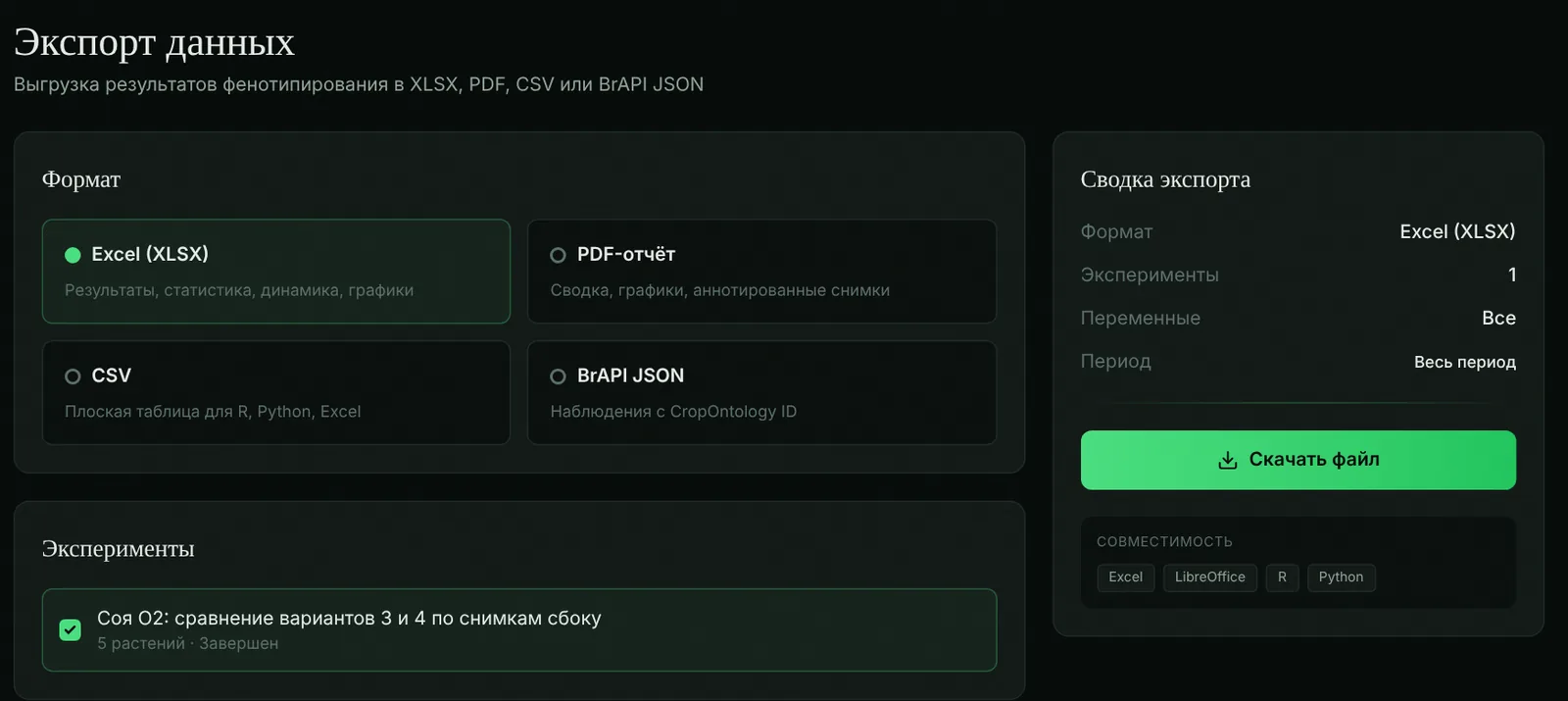This screenshot has width=1568, height=701.
Task: Click the subtitle 'Выгрузка результатов фенотипирования'
Action: pos(201,84)
